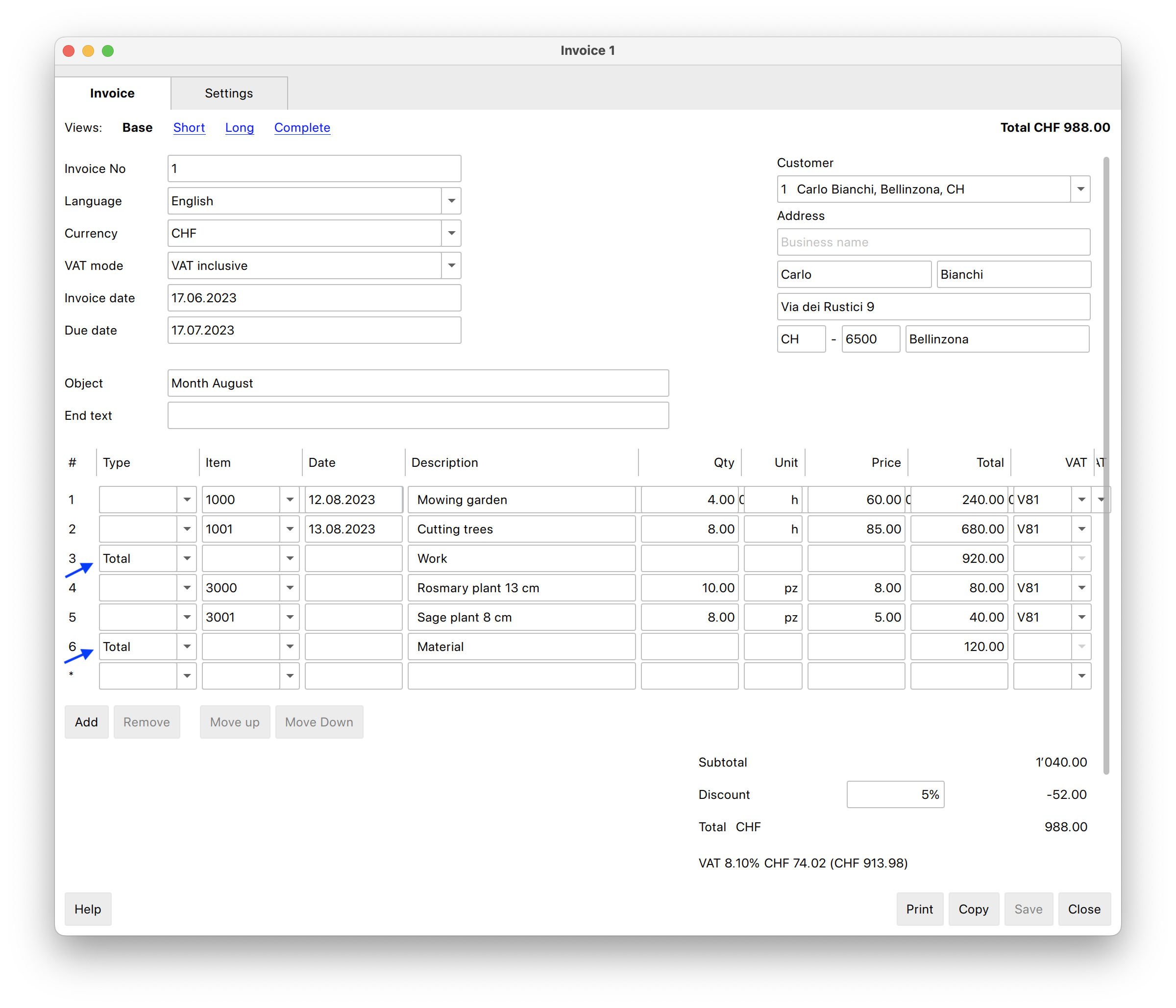Expand the VAT mode dropdown

451,265
